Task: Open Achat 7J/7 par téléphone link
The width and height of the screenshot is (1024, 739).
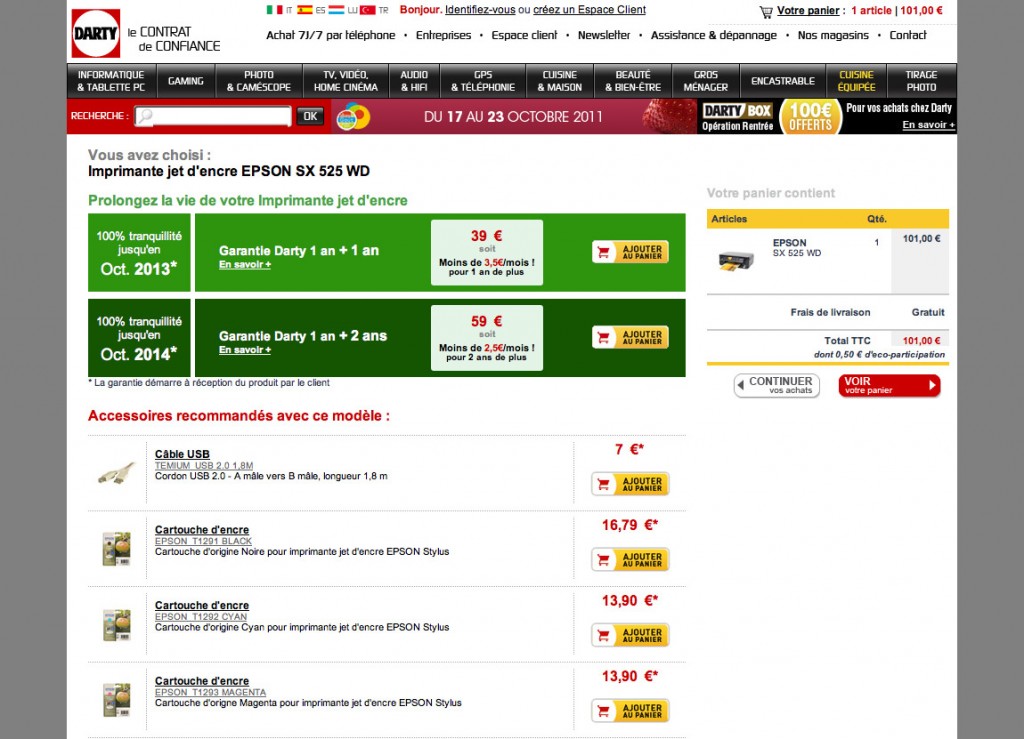Action: click(x=330, y=35)
